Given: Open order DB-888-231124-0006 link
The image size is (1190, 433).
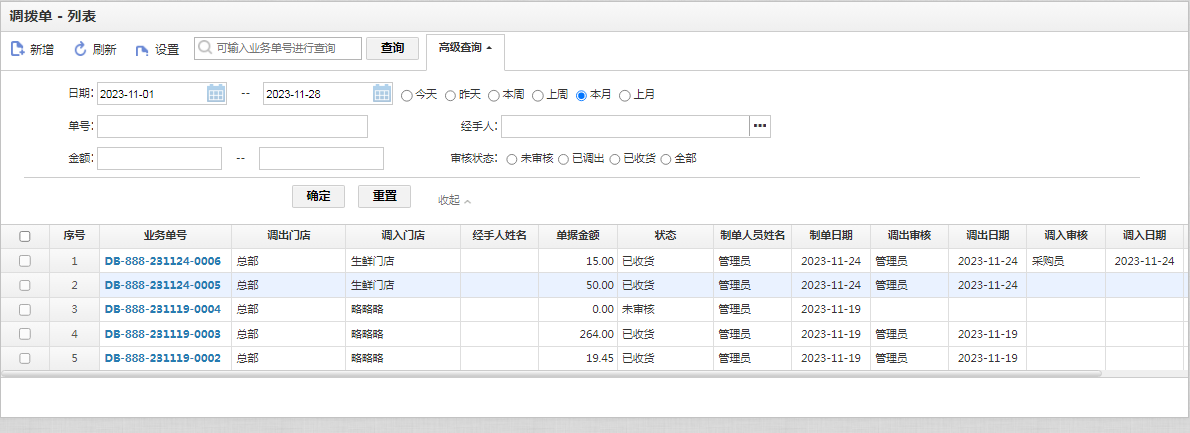Looking at the screenshot, I should [162, 261].
